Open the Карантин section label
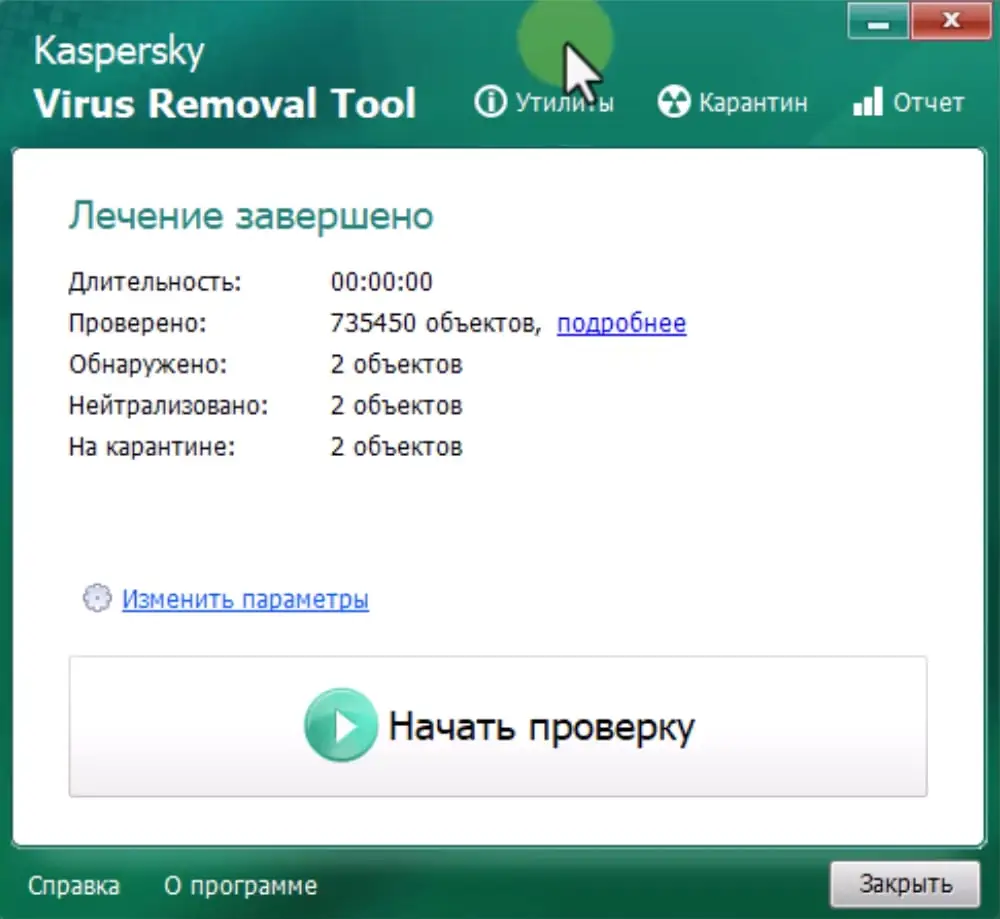The image size is (1000, 919). pyautogui.click(x=753, y=103)
